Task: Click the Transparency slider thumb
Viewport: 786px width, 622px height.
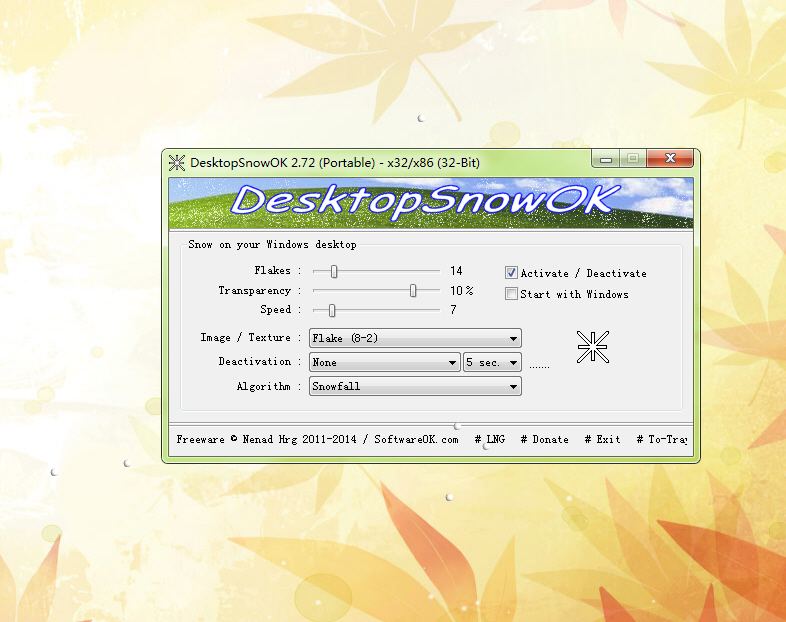Action: 413,290
